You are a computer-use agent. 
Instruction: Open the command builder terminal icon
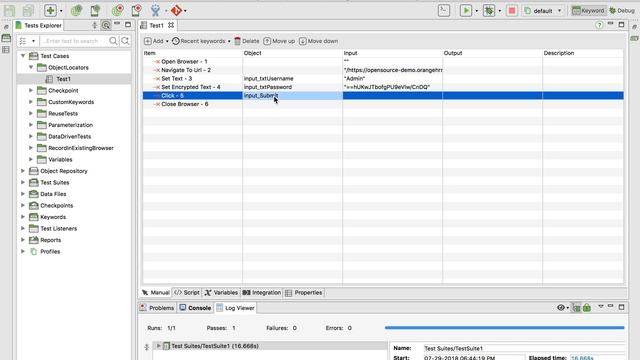[x=444, y=11]
